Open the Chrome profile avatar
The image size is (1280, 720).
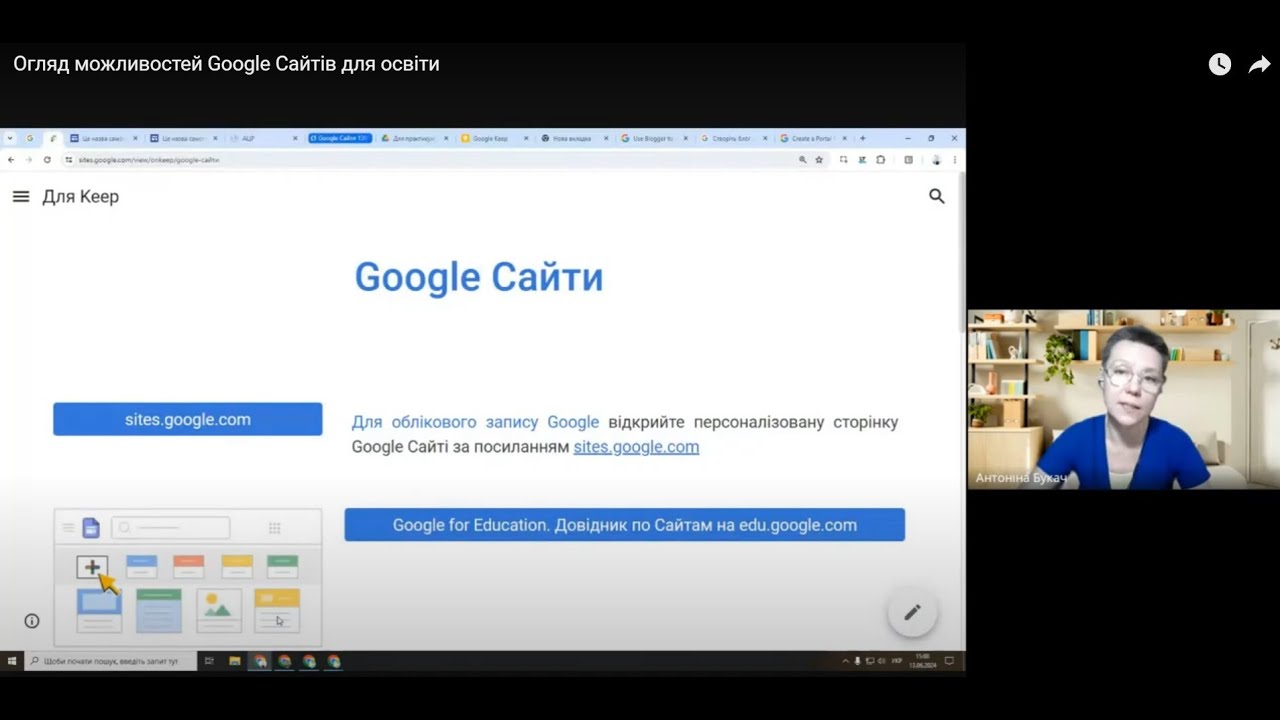pyautogui.click(x=936, y=160)
